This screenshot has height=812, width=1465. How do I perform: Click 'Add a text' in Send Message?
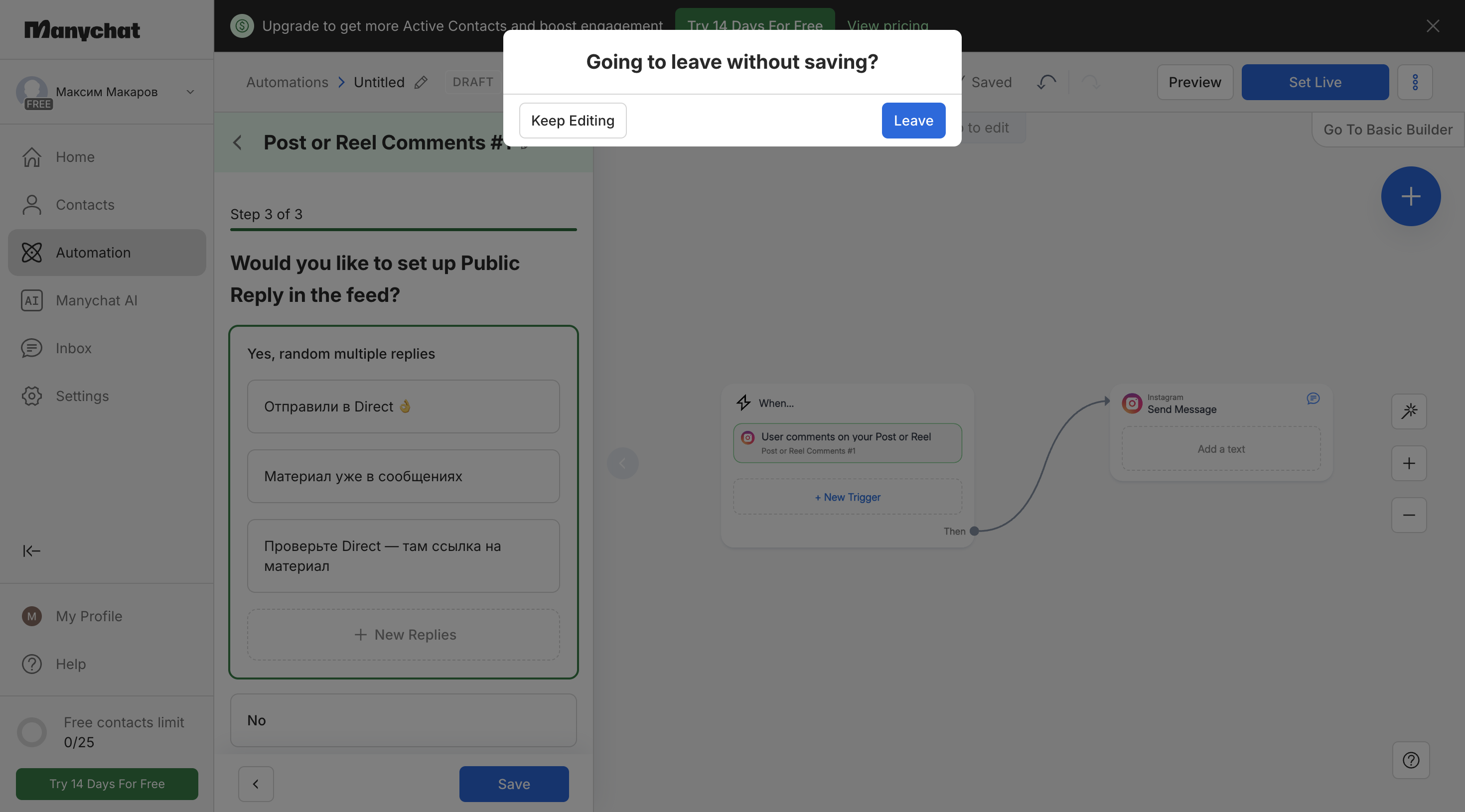pos(1221,449)
